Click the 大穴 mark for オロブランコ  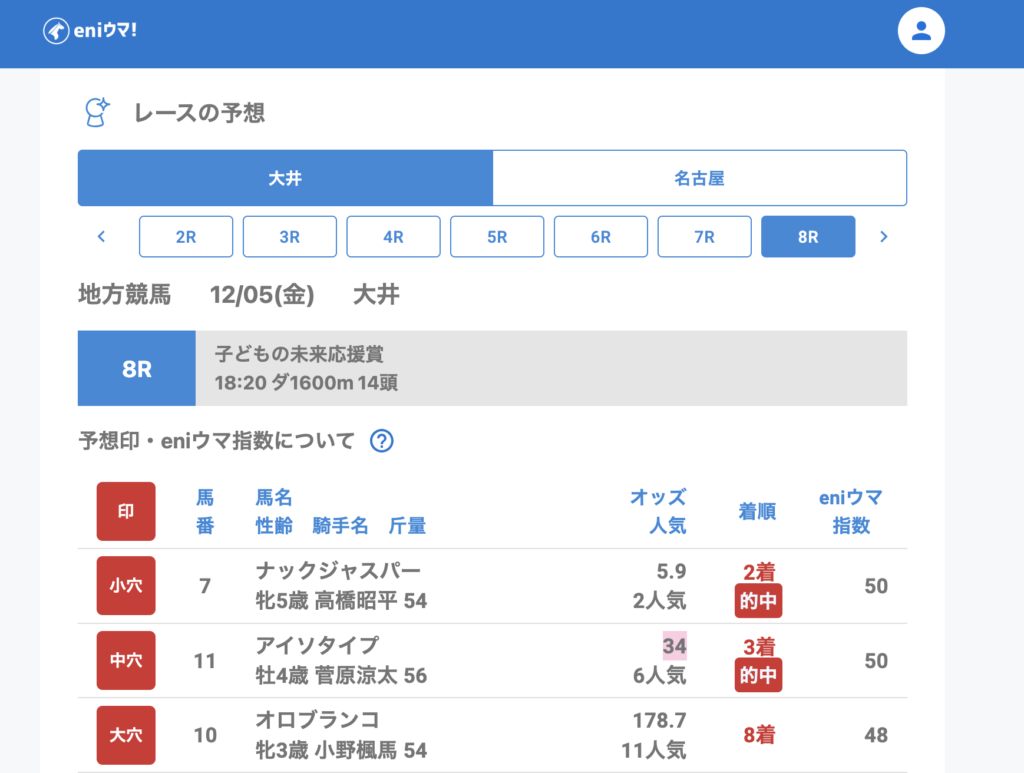(126, 735)
